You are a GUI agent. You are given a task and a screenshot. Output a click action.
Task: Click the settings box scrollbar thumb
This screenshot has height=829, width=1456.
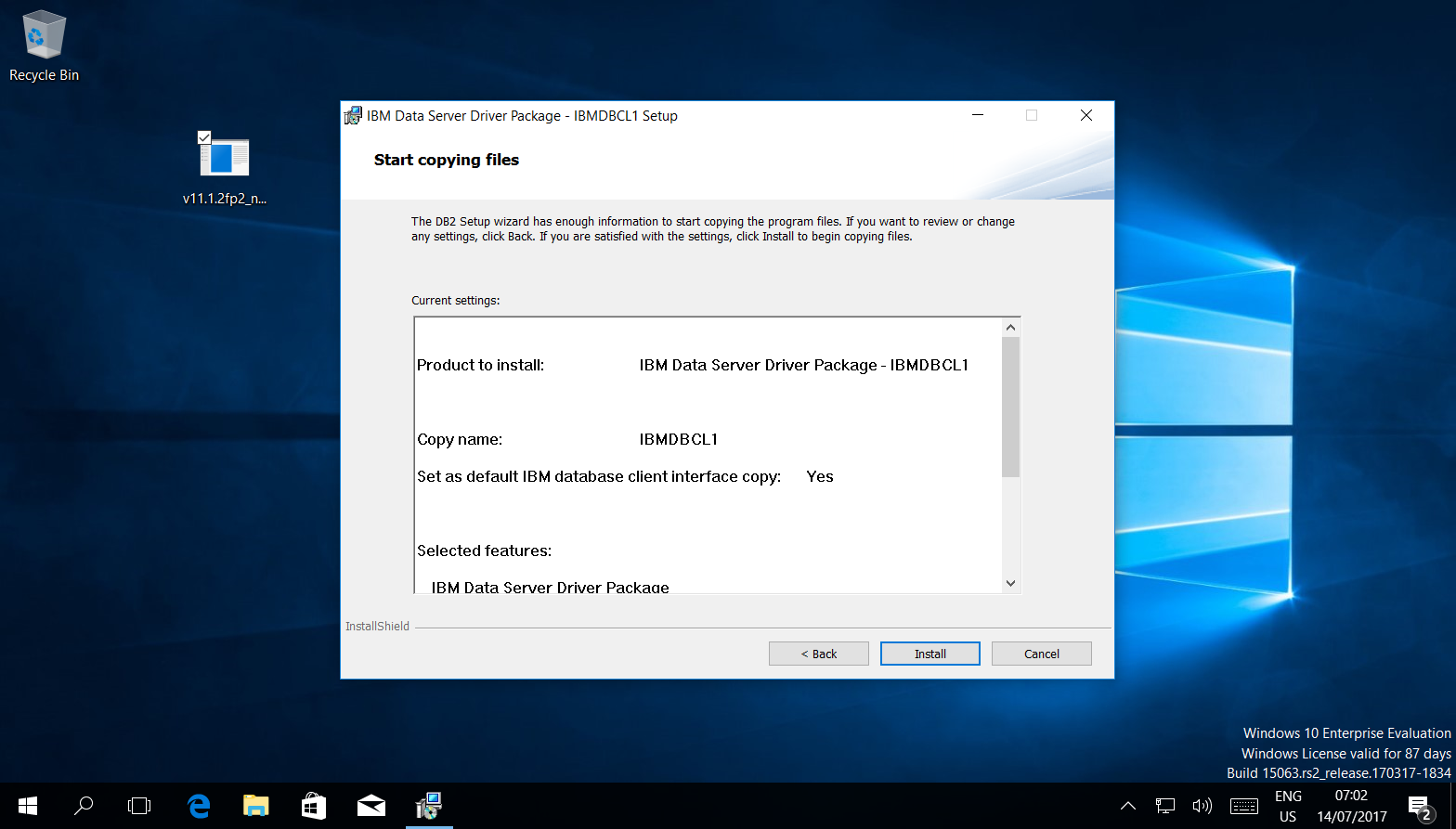click(x=1011, y=407)
